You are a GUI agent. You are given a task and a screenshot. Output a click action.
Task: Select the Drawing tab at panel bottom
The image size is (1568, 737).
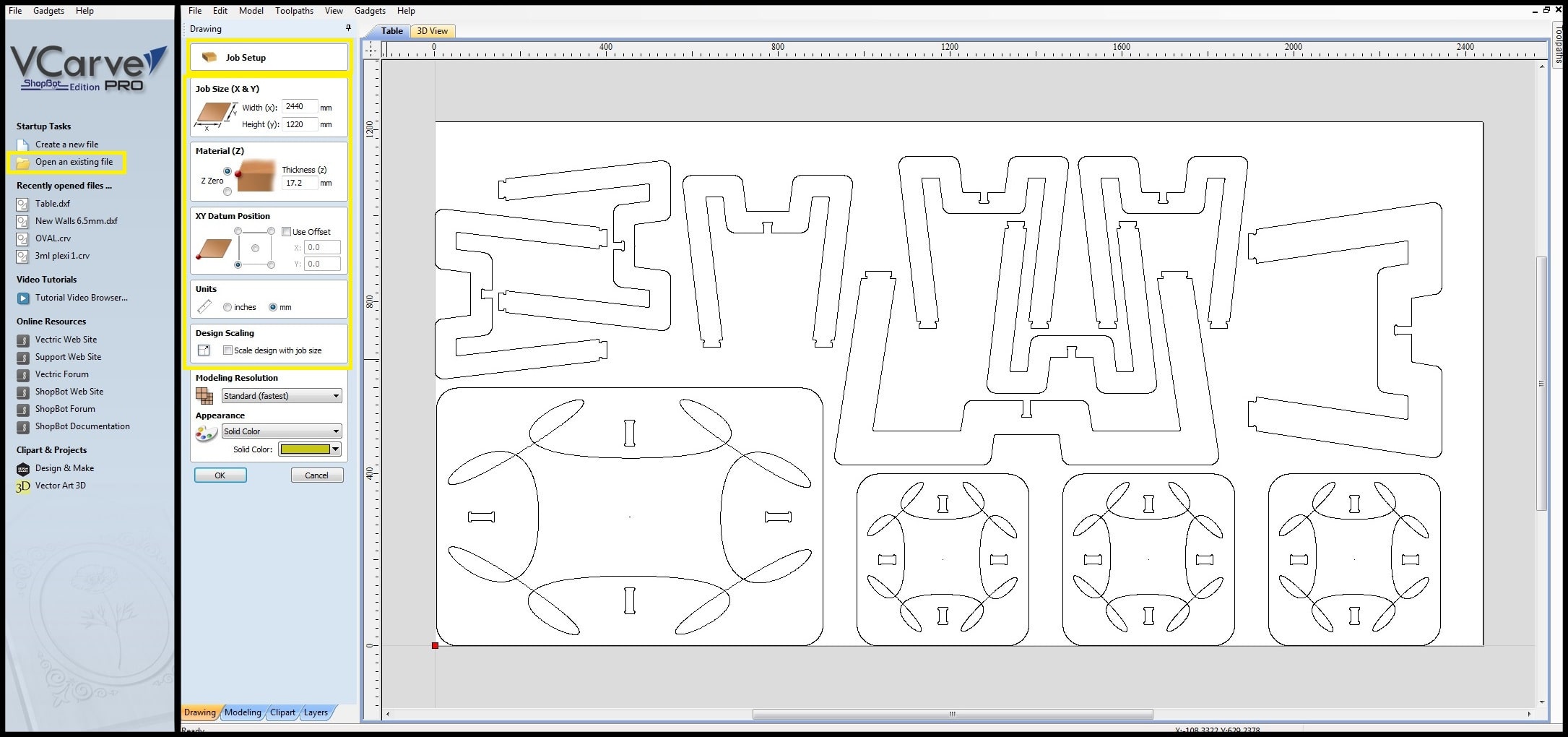200,712
